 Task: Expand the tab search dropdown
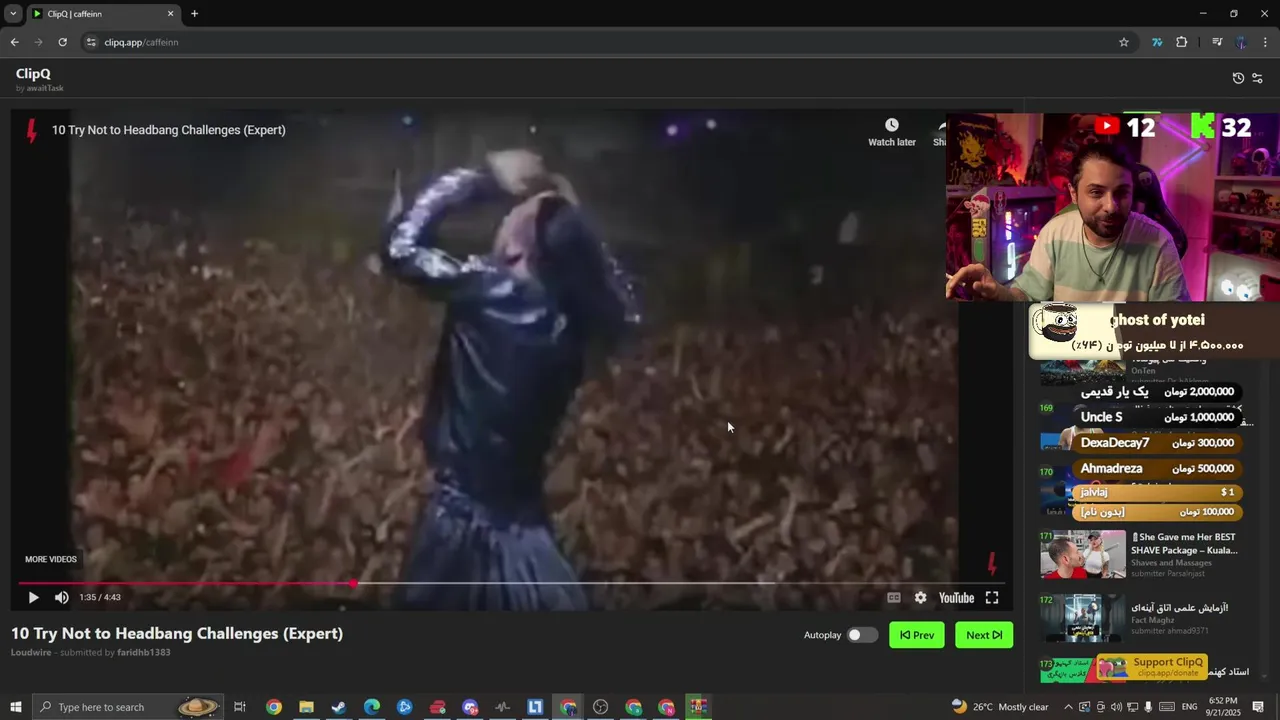click(13, 14)
